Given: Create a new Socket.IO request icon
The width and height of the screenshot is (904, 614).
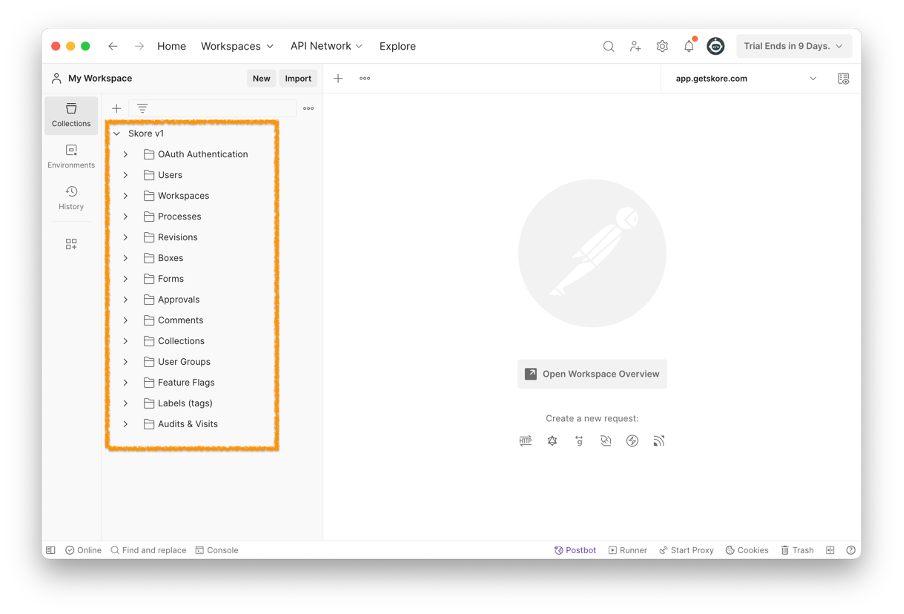Looking at the screenshot, I should point(632,441).
